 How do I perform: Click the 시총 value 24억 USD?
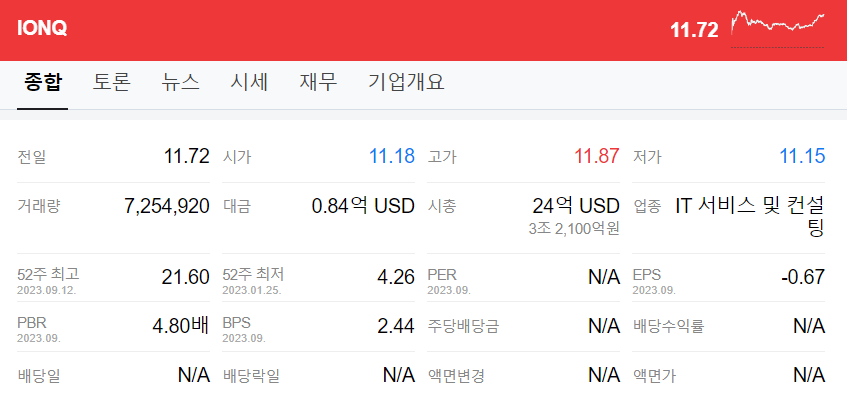pyautogui.click(x=576, y=206)
